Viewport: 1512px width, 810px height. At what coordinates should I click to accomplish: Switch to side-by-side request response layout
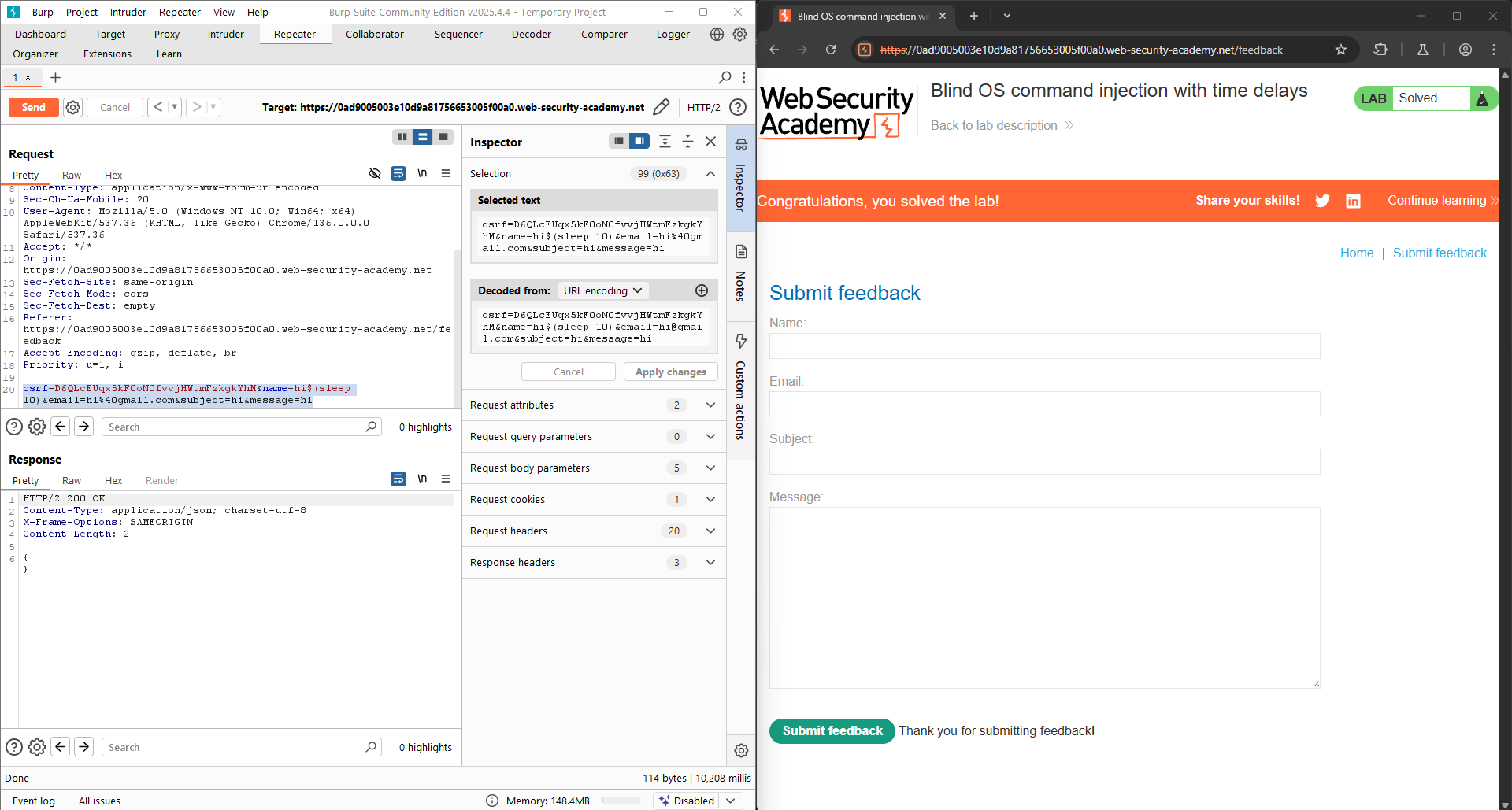click(402, 137)
